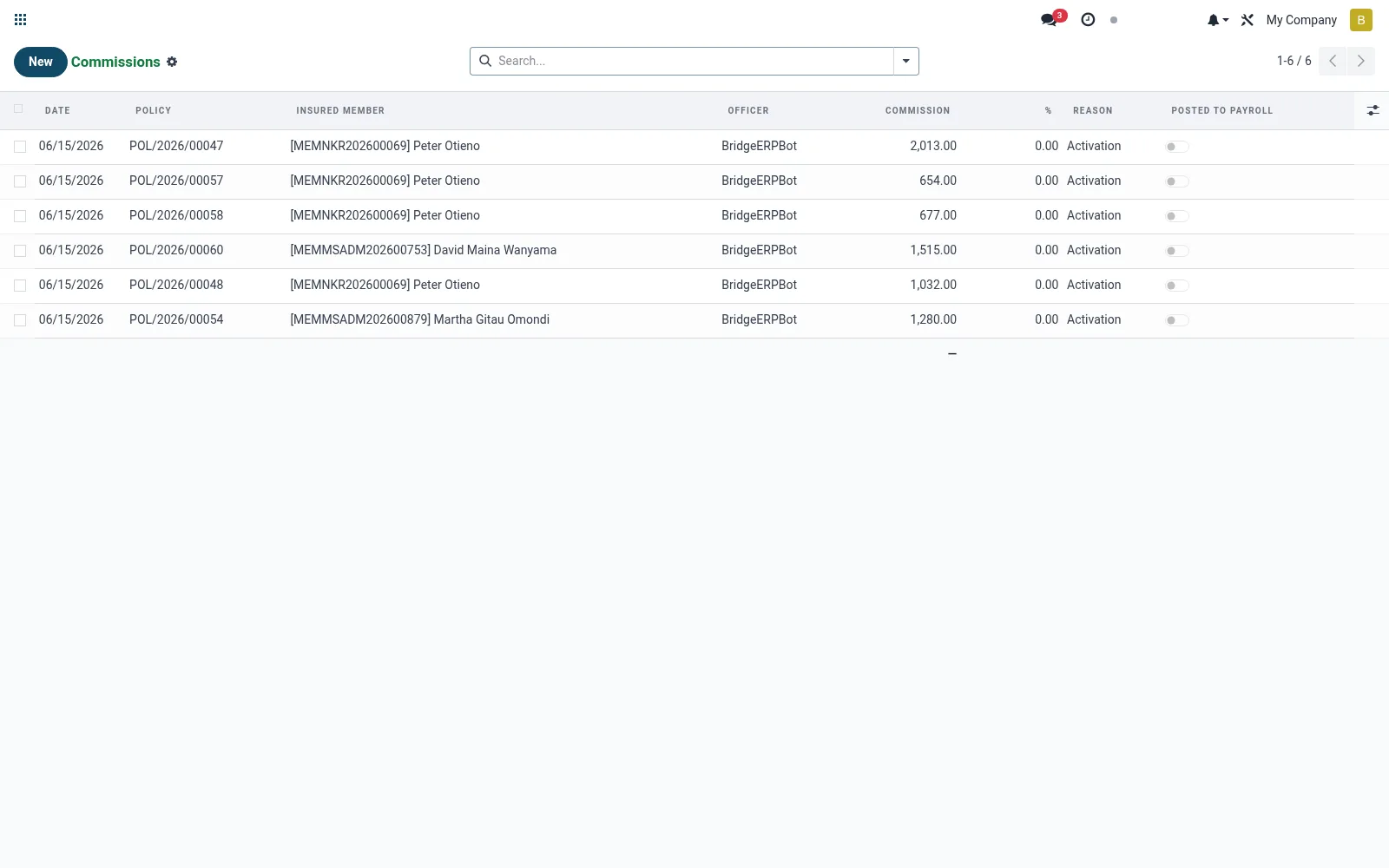Viewport: 1389px width, 868px height.
Task: Create a New commission record
Action: (41, 62)
